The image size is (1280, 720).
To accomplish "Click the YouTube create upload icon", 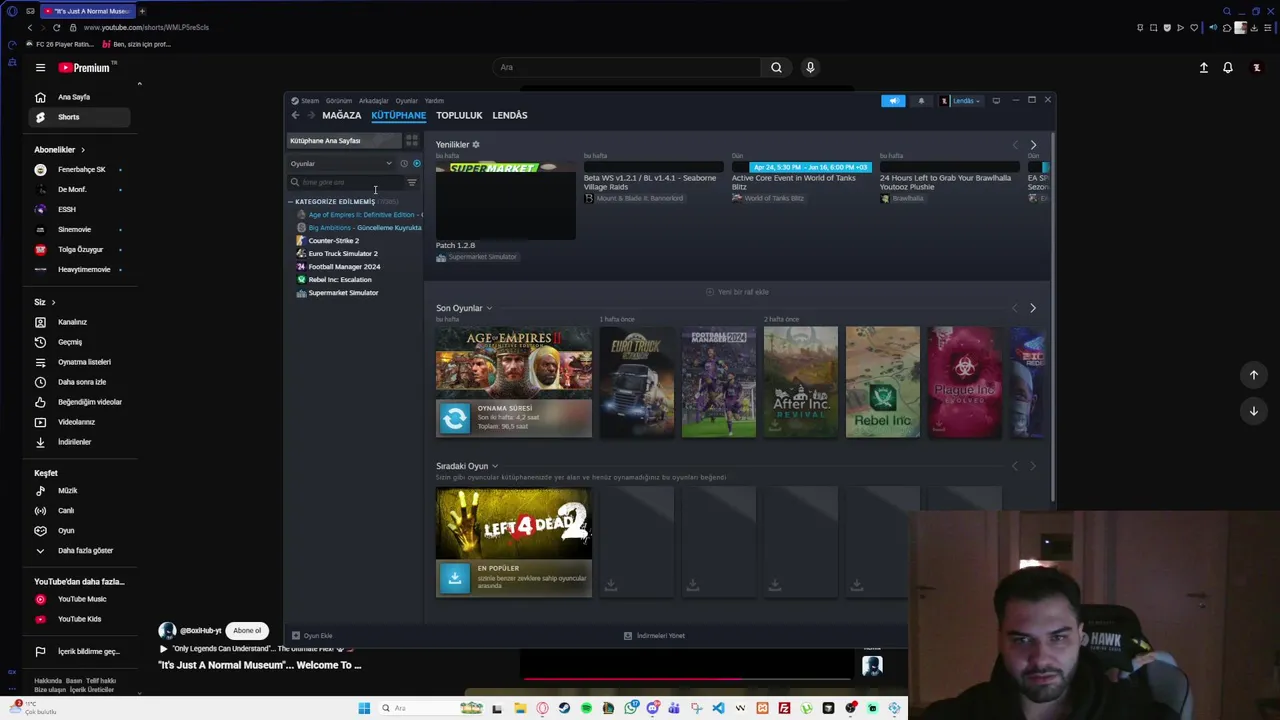I will 1204,68.
